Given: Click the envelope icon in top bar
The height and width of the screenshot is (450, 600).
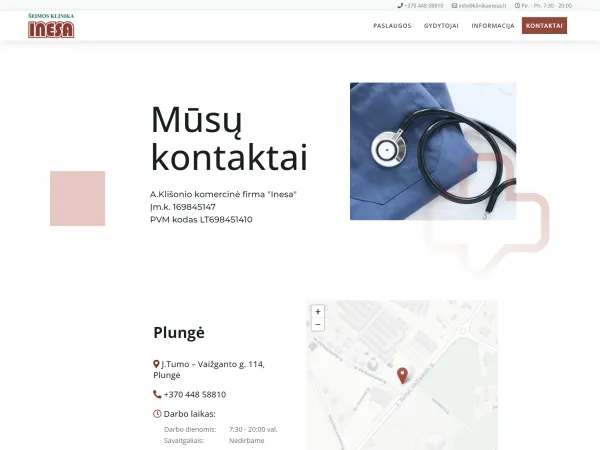Looking at the screenshot, I should [x=454, y=6].
